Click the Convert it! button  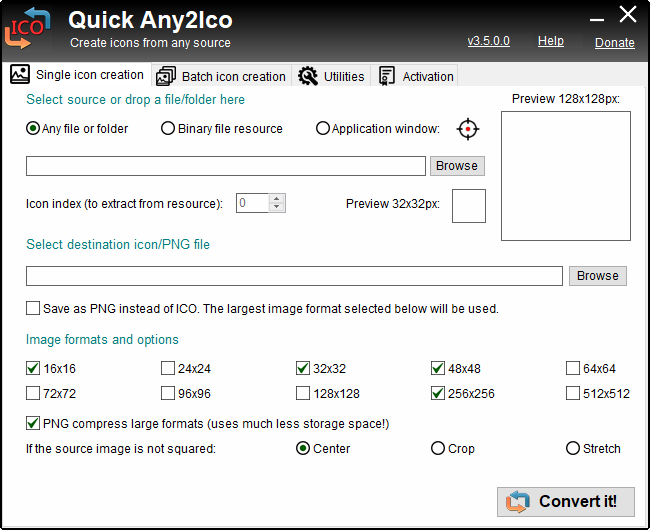(566, 502)
